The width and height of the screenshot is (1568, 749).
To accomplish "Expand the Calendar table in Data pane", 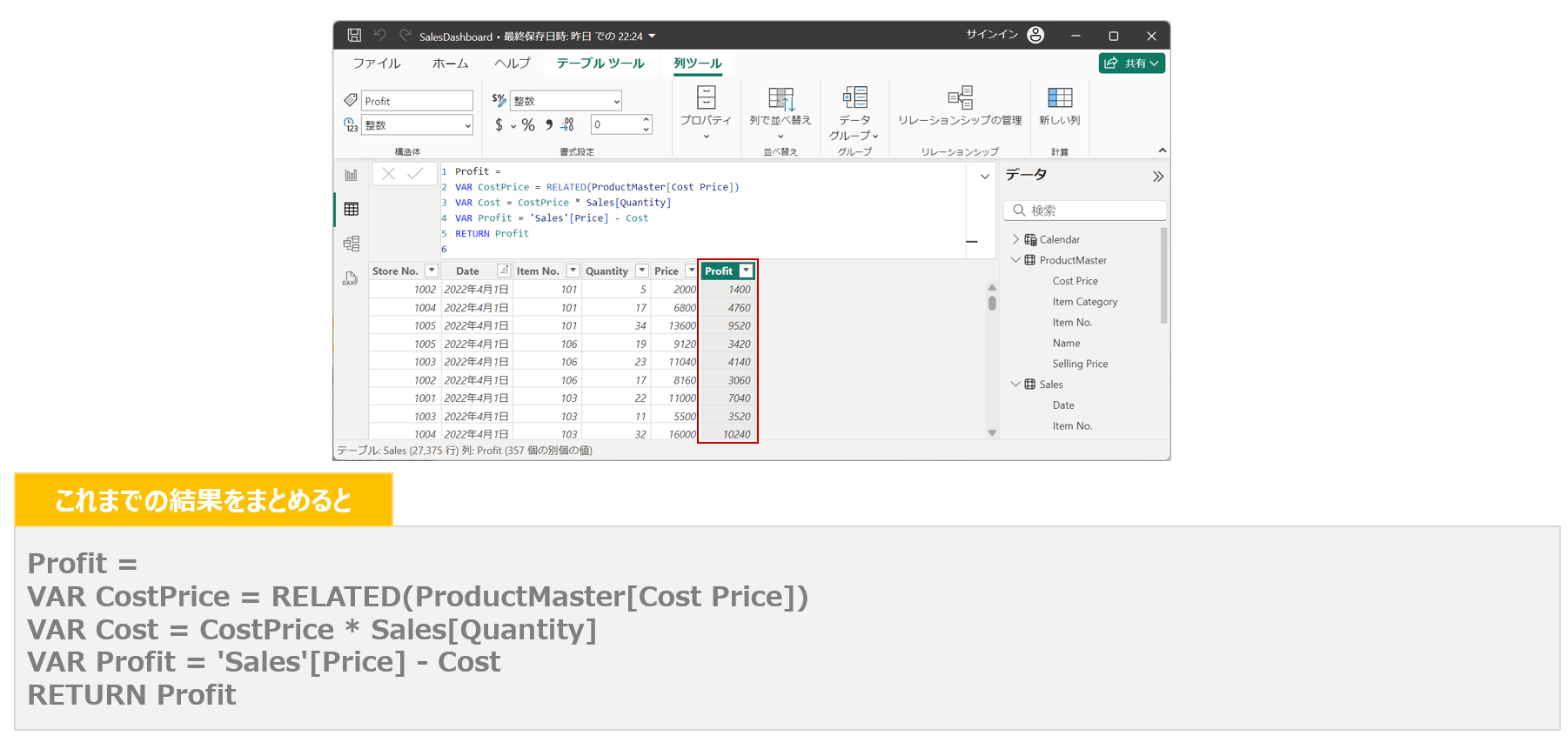I will click(1015, 239).
